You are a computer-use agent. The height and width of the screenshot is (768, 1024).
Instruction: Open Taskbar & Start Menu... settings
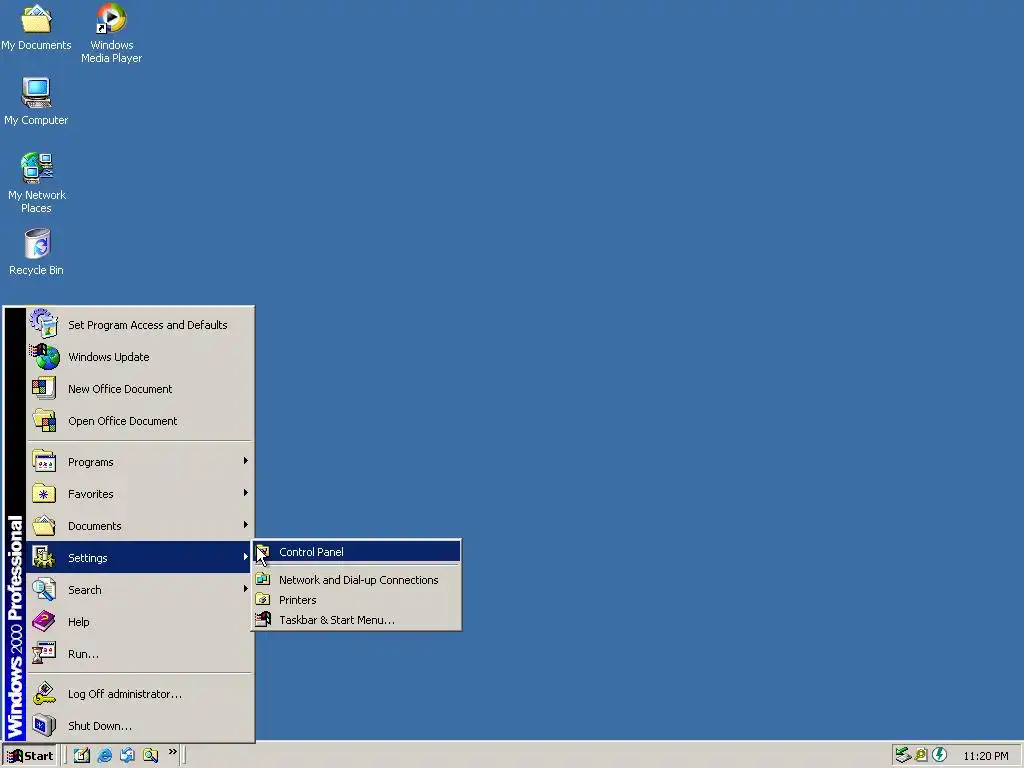tap(357, 620)
